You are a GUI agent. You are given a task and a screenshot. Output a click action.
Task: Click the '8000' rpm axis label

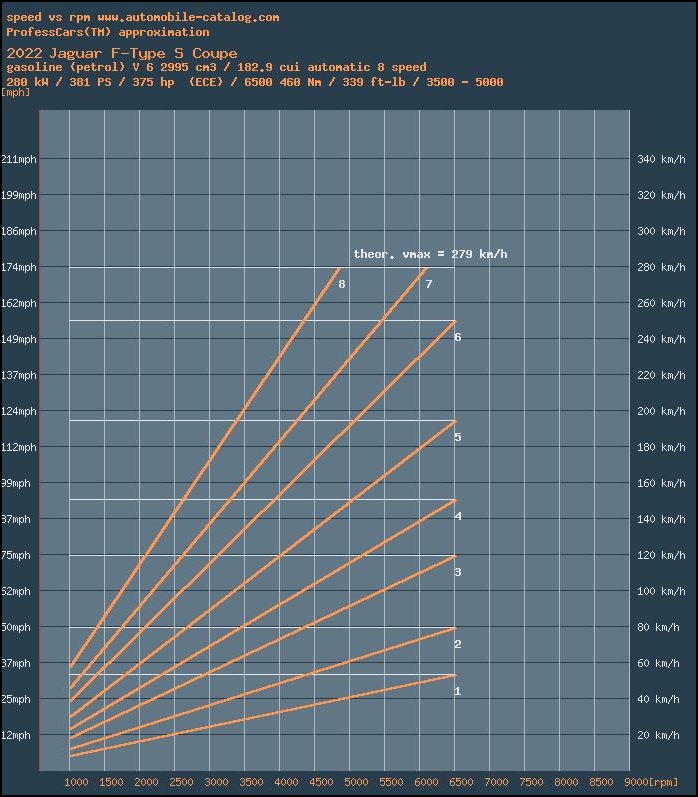click(567, 783)
